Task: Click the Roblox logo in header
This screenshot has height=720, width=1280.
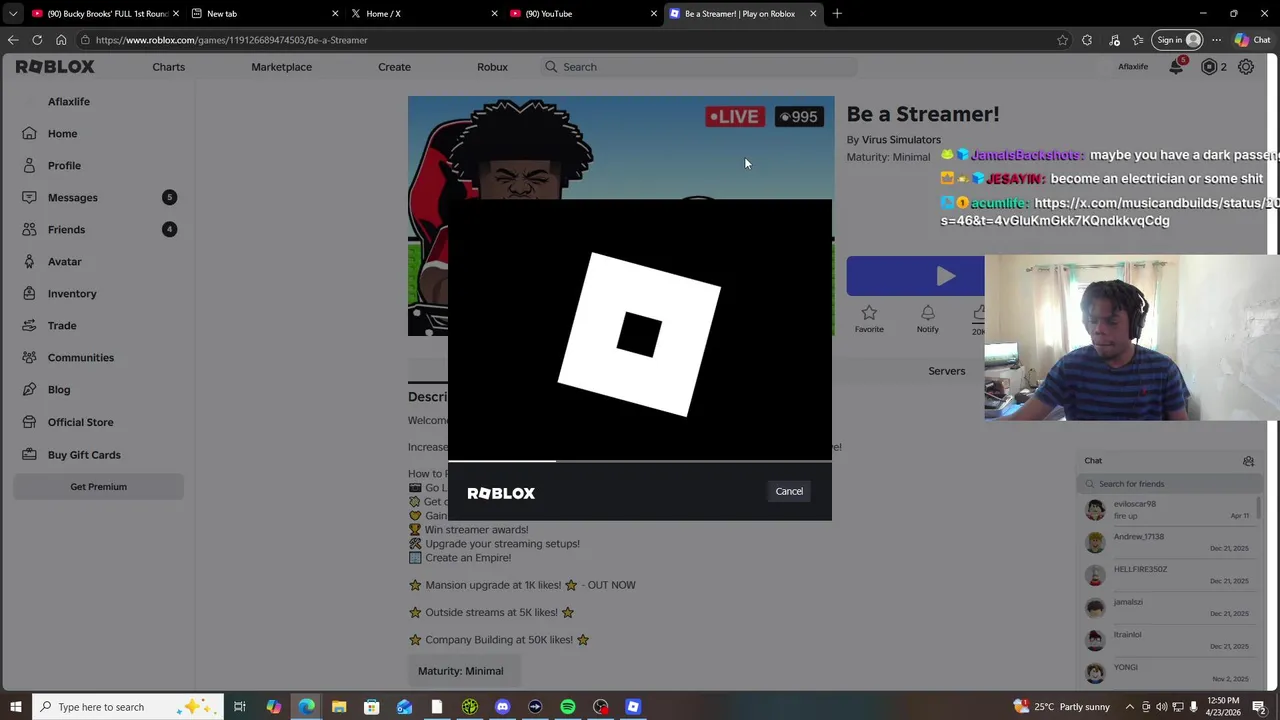Action: [55, 67]
